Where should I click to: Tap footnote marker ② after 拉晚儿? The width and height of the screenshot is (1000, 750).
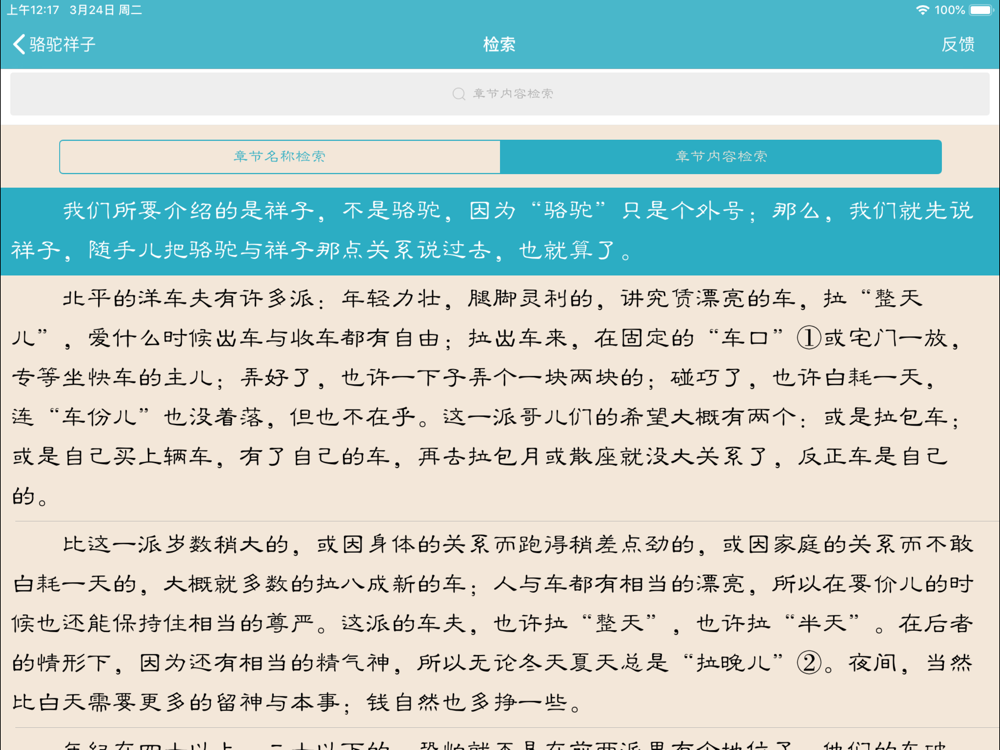click(809, 663)
